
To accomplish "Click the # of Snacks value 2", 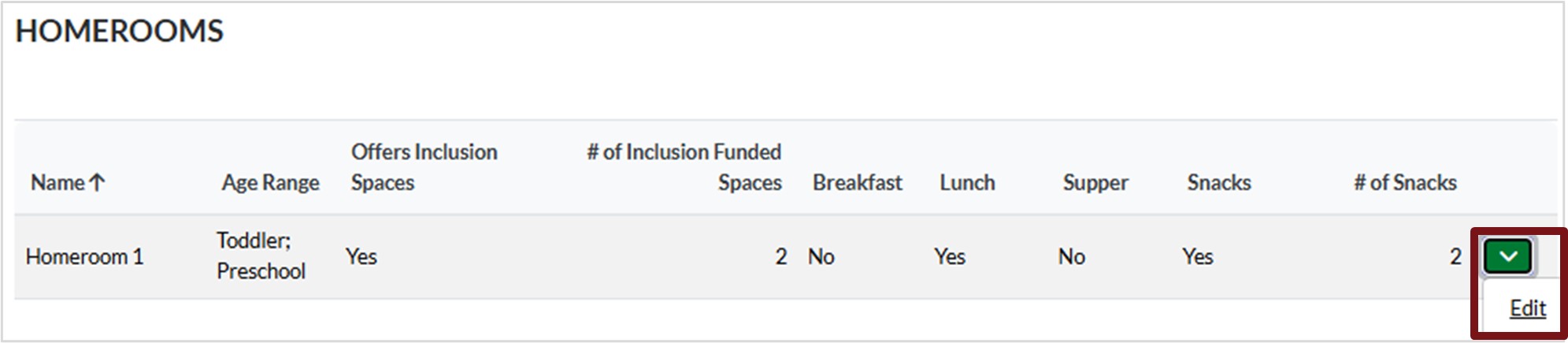I will point(1455,257).
